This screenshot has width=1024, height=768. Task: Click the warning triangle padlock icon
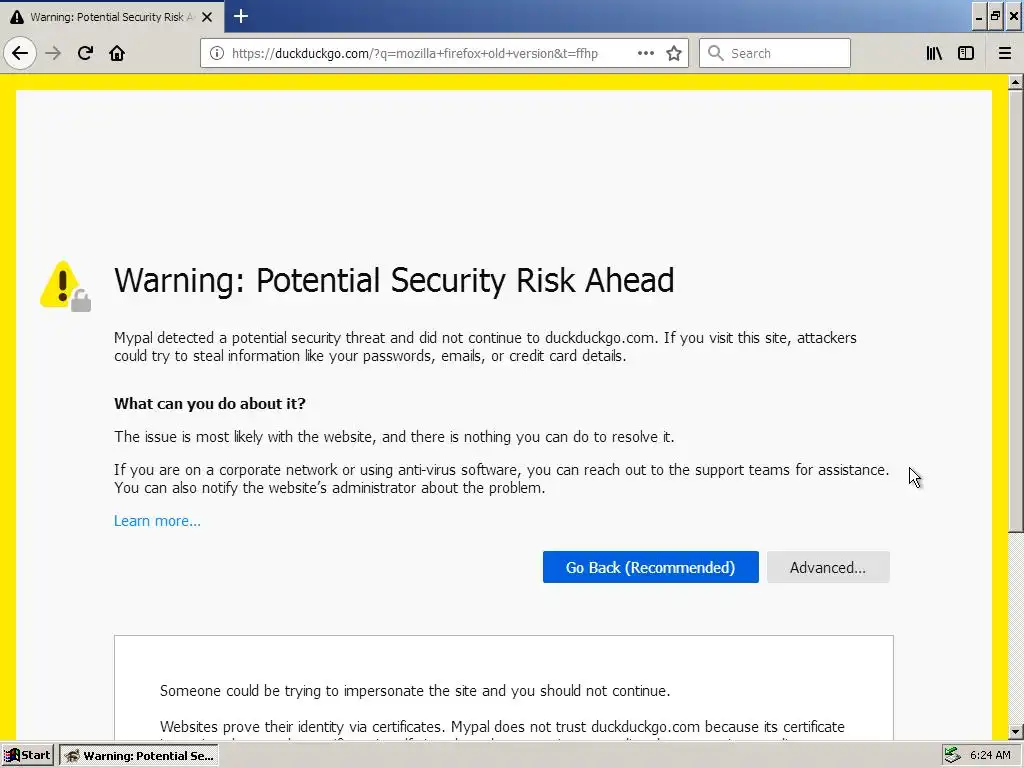(x=65, y=286)
